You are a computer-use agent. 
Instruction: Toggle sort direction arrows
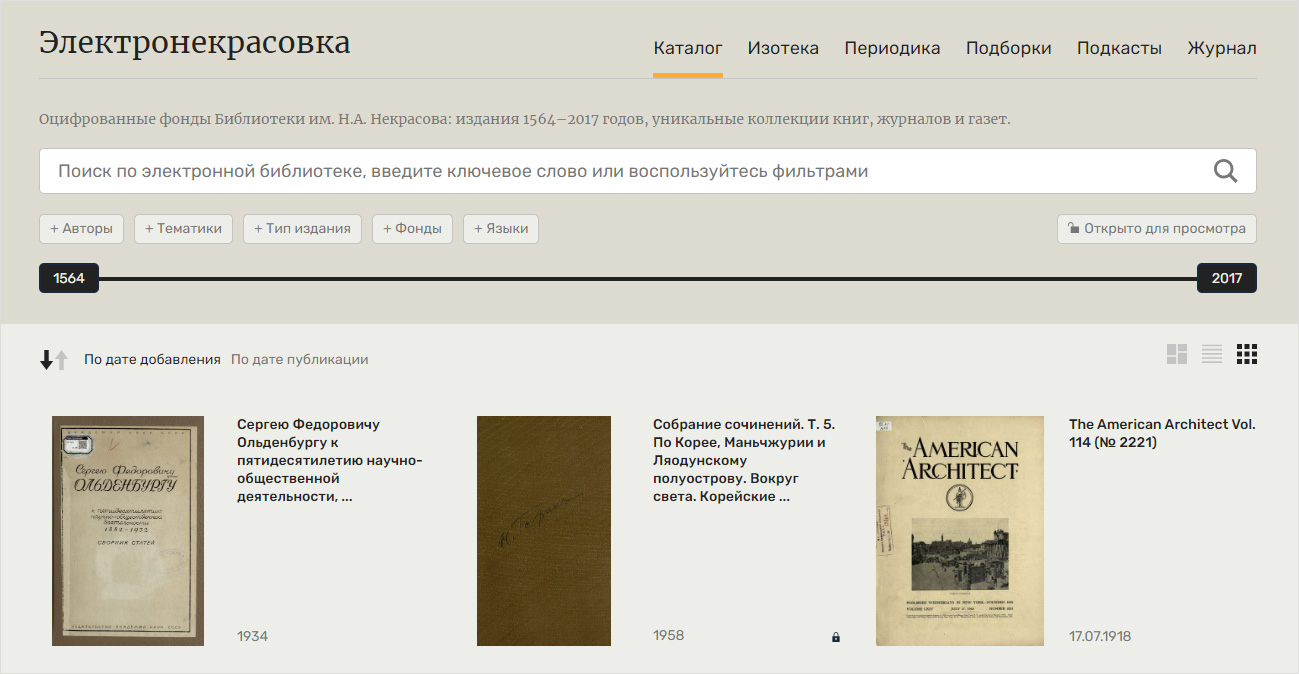(54, 360)
